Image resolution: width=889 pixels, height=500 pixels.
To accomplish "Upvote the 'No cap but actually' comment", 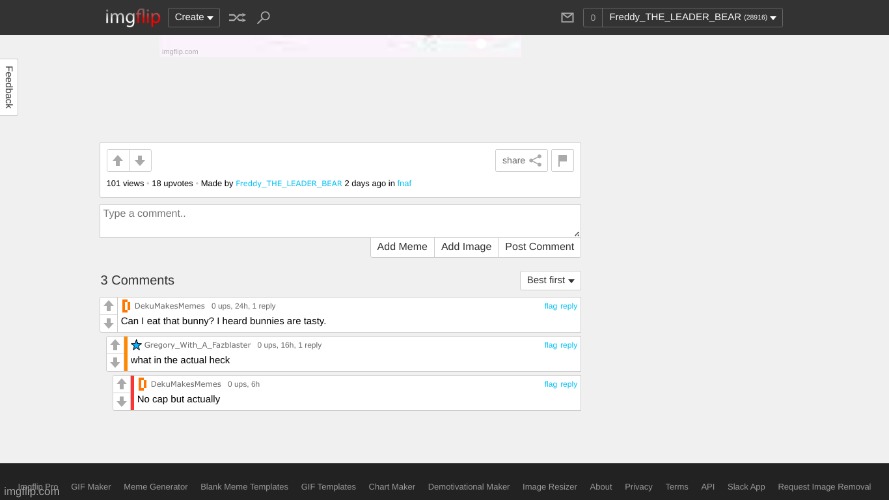I will coord(121,384).
